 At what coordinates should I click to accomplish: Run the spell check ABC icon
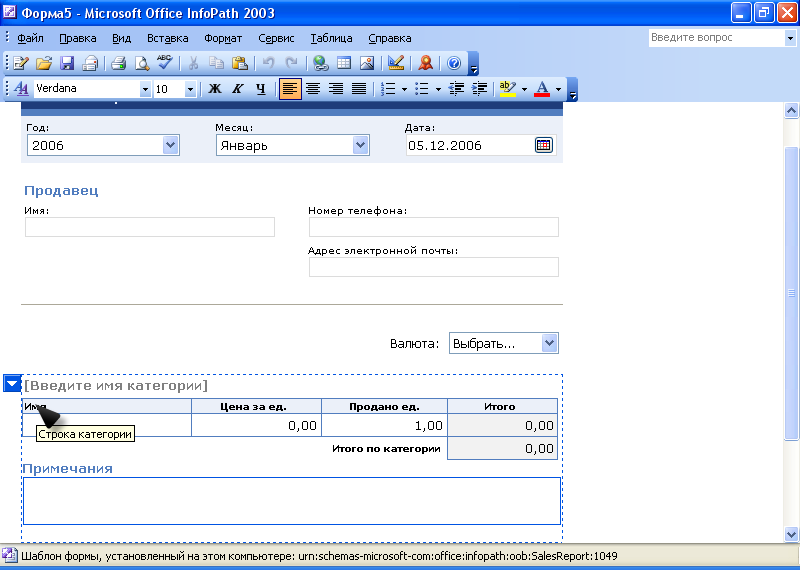[x=165, y=63]
